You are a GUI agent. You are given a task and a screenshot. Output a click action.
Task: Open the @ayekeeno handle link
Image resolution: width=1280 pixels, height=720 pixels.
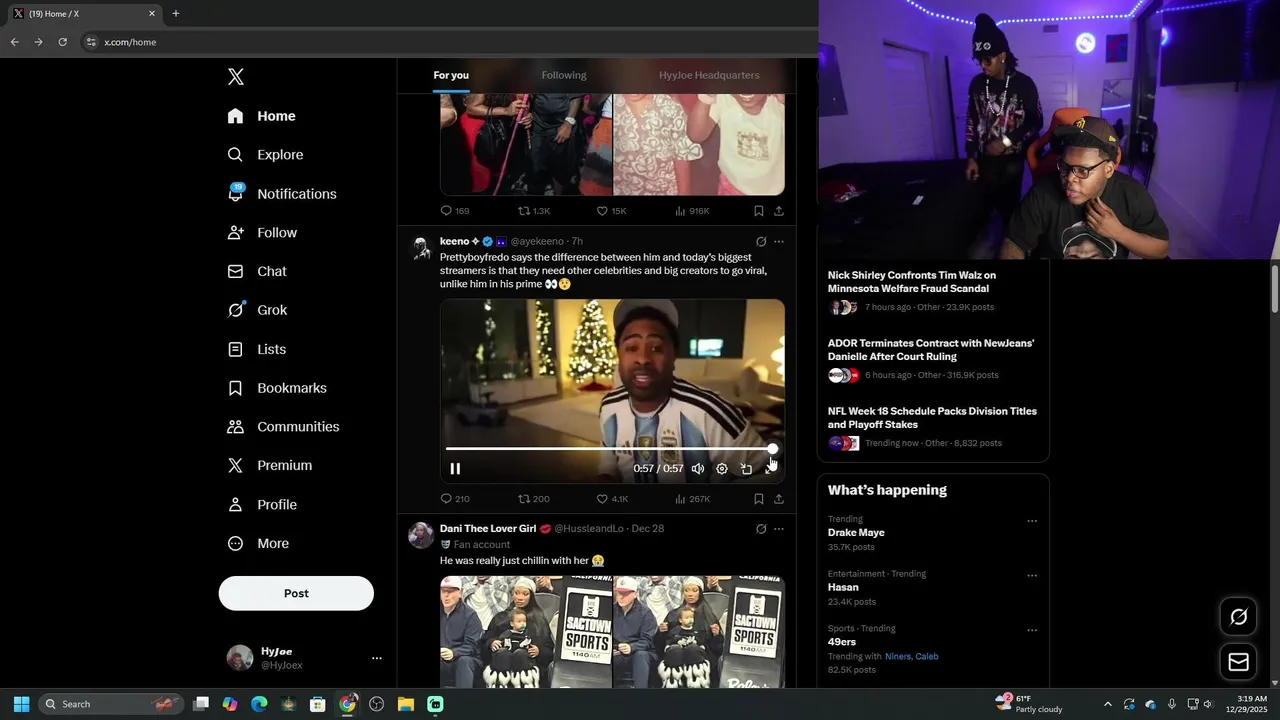(x=537, y=242)
